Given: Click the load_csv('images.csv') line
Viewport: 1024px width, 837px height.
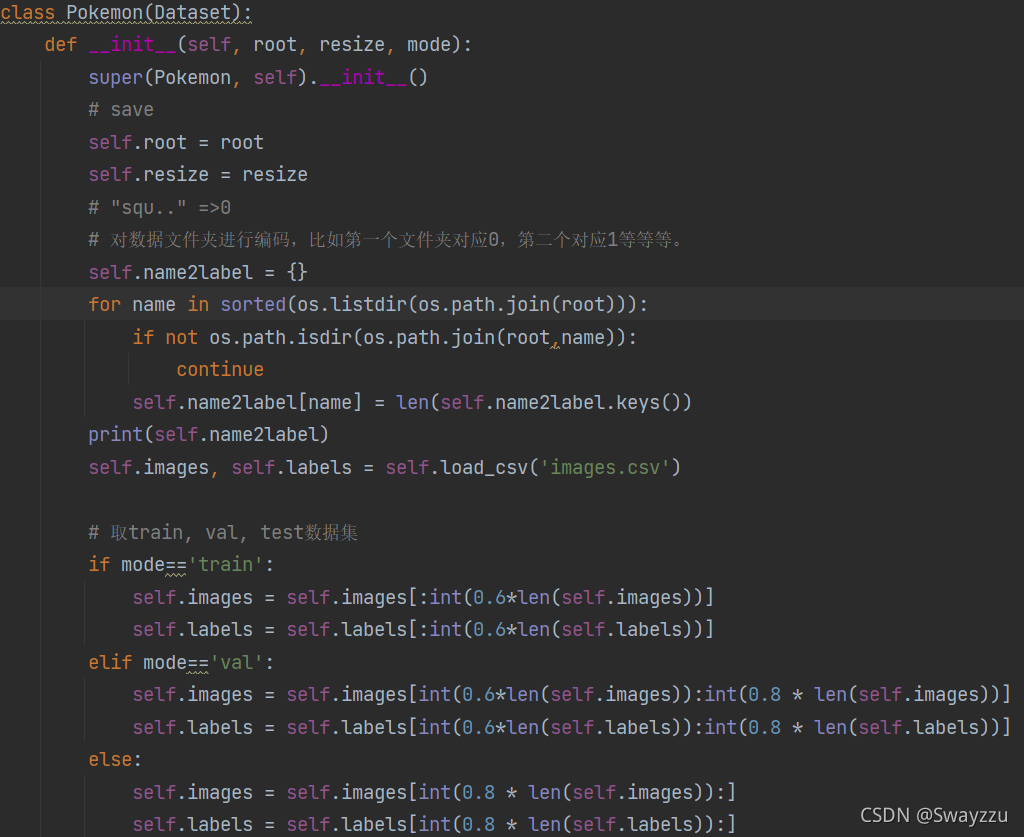Looking at the screenshot, I should point(385,467).
